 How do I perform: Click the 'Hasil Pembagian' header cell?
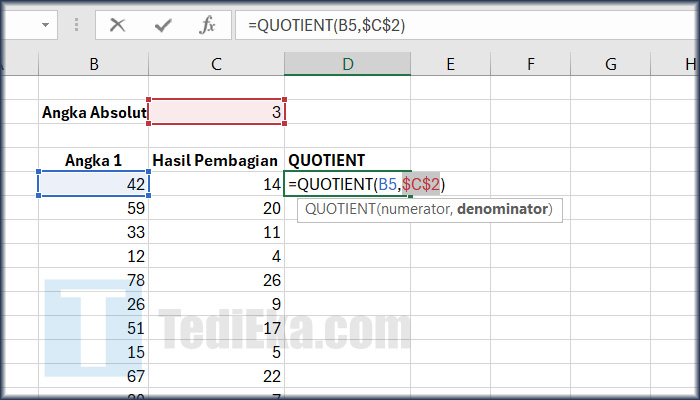coord(217,160)
